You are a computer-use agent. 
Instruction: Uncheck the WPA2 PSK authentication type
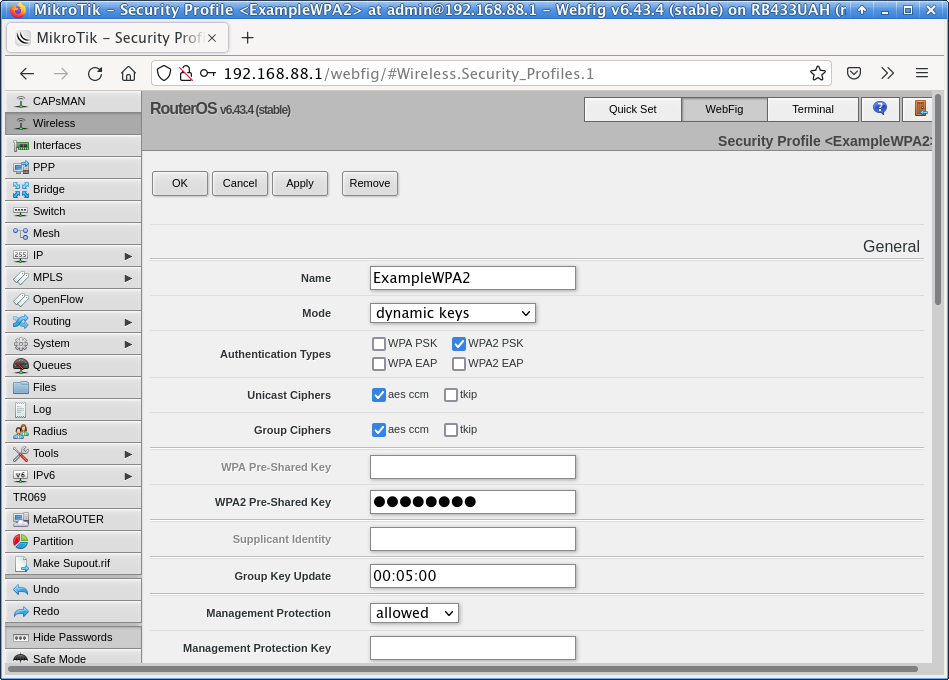tap(459, 344)
